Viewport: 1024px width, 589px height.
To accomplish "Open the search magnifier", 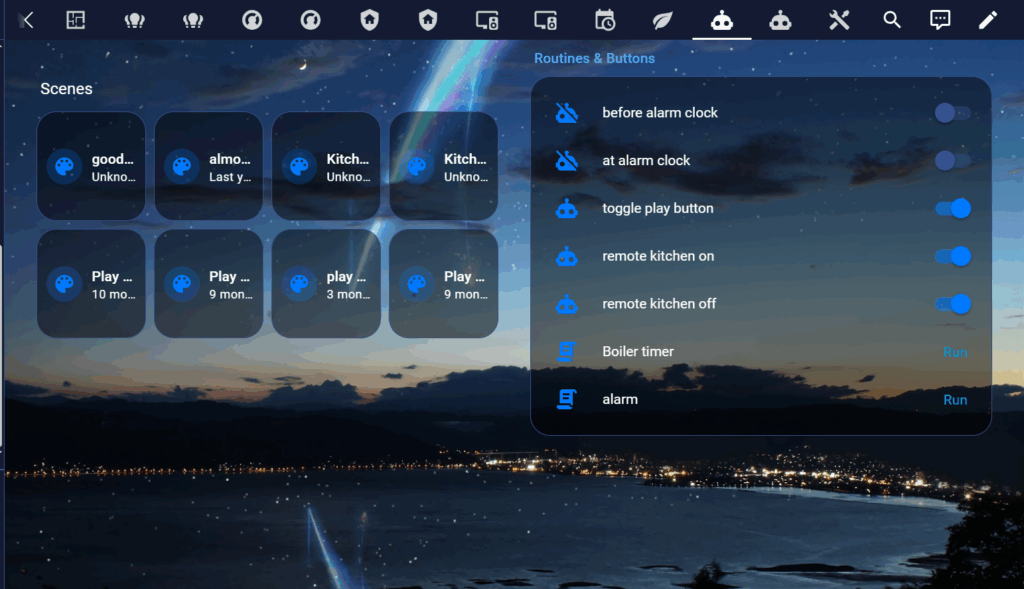I will (891, 20).
